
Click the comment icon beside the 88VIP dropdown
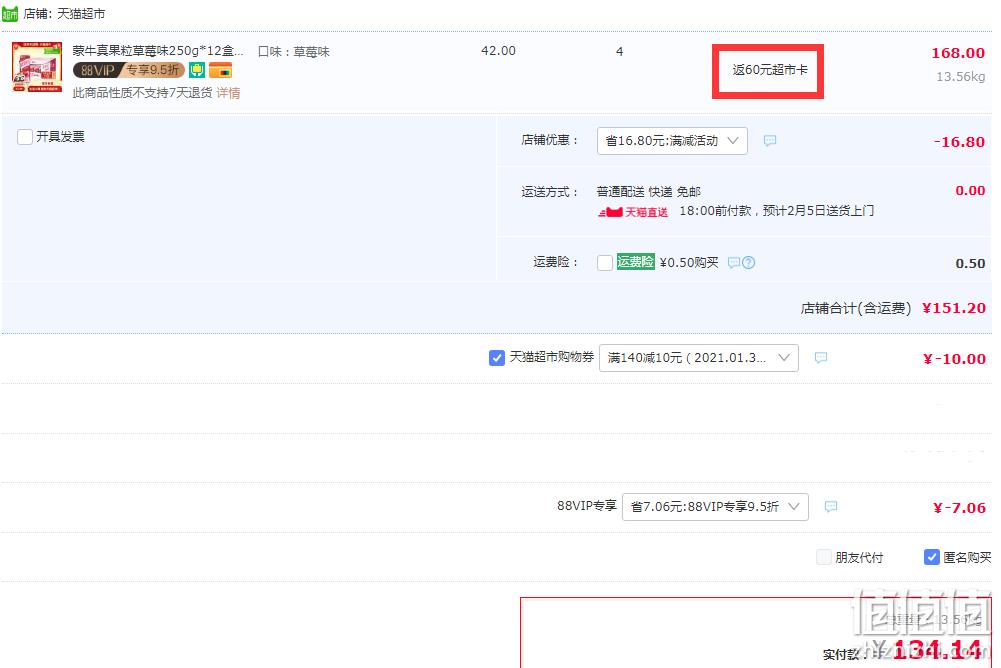831,507
